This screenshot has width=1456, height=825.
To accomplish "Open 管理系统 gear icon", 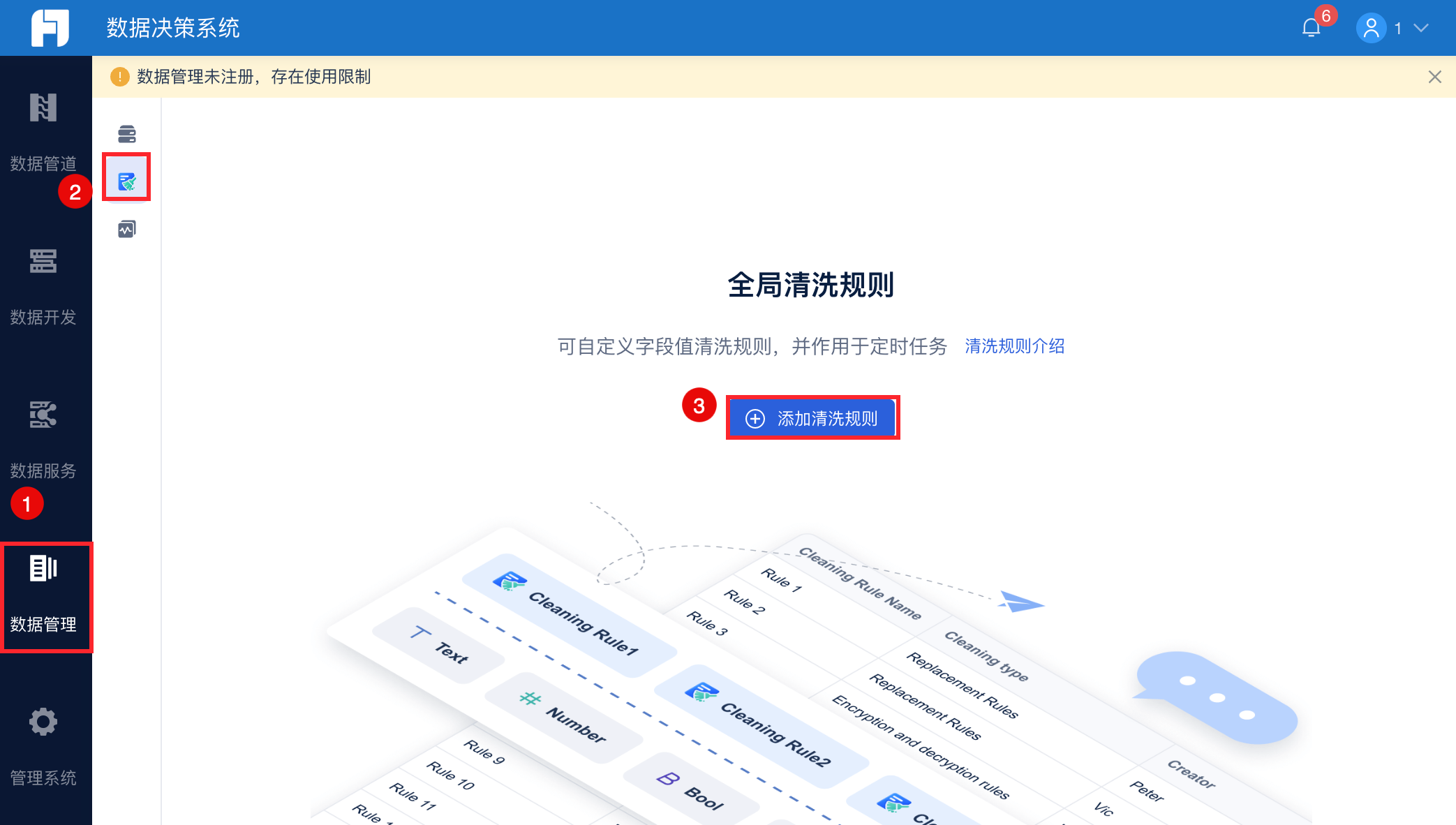I will (x=43, y=722).
